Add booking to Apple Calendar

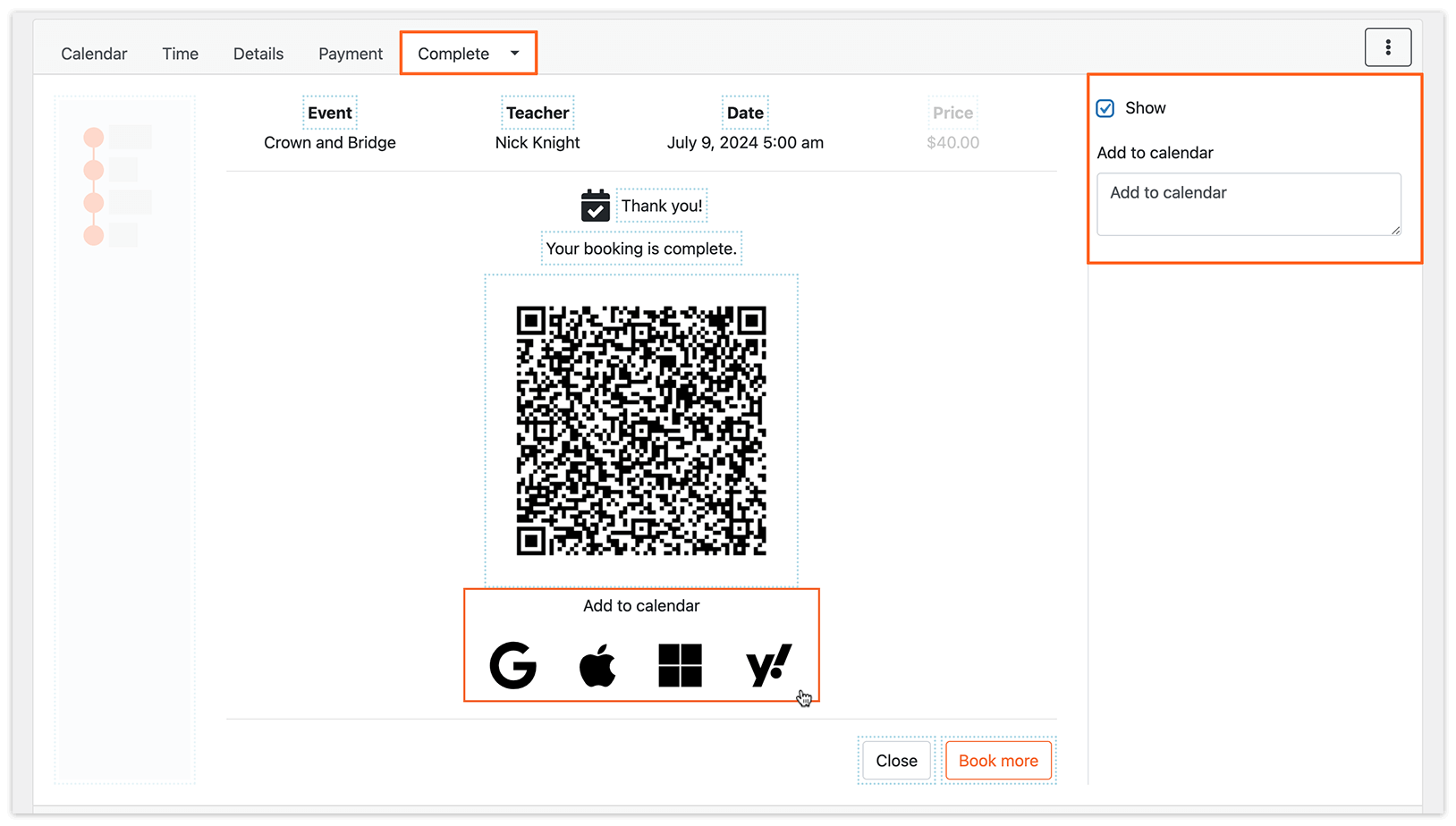[597, 665]
